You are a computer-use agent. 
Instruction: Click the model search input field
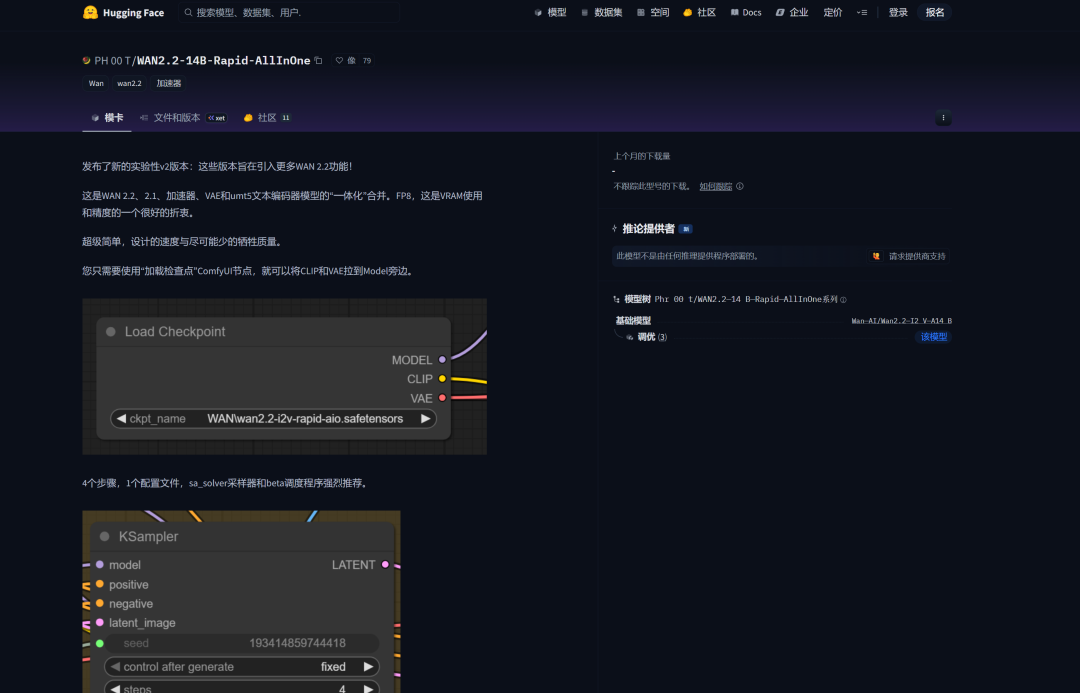point(289,12)
